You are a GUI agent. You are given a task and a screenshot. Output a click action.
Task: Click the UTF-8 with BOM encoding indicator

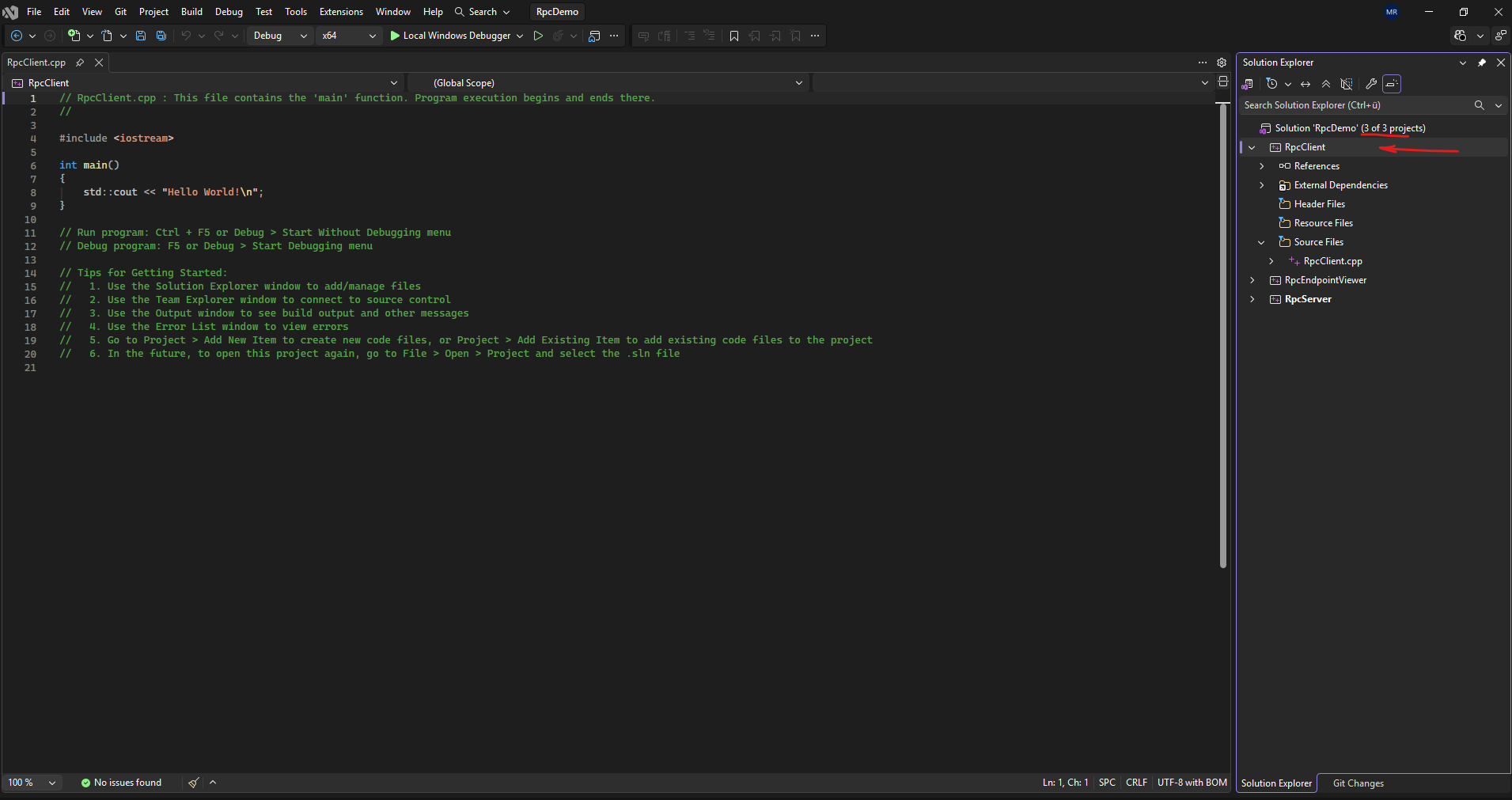pyautogui.click(x=1192, y=783)
